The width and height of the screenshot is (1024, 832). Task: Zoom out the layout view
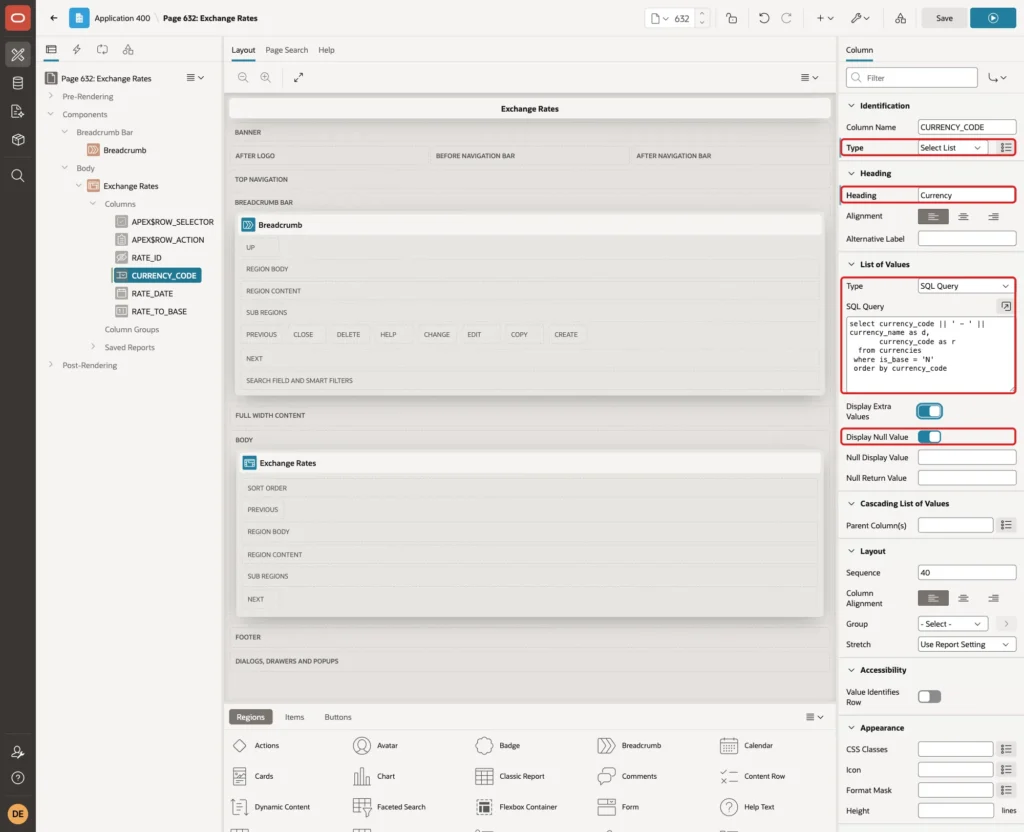coord(243,78)
